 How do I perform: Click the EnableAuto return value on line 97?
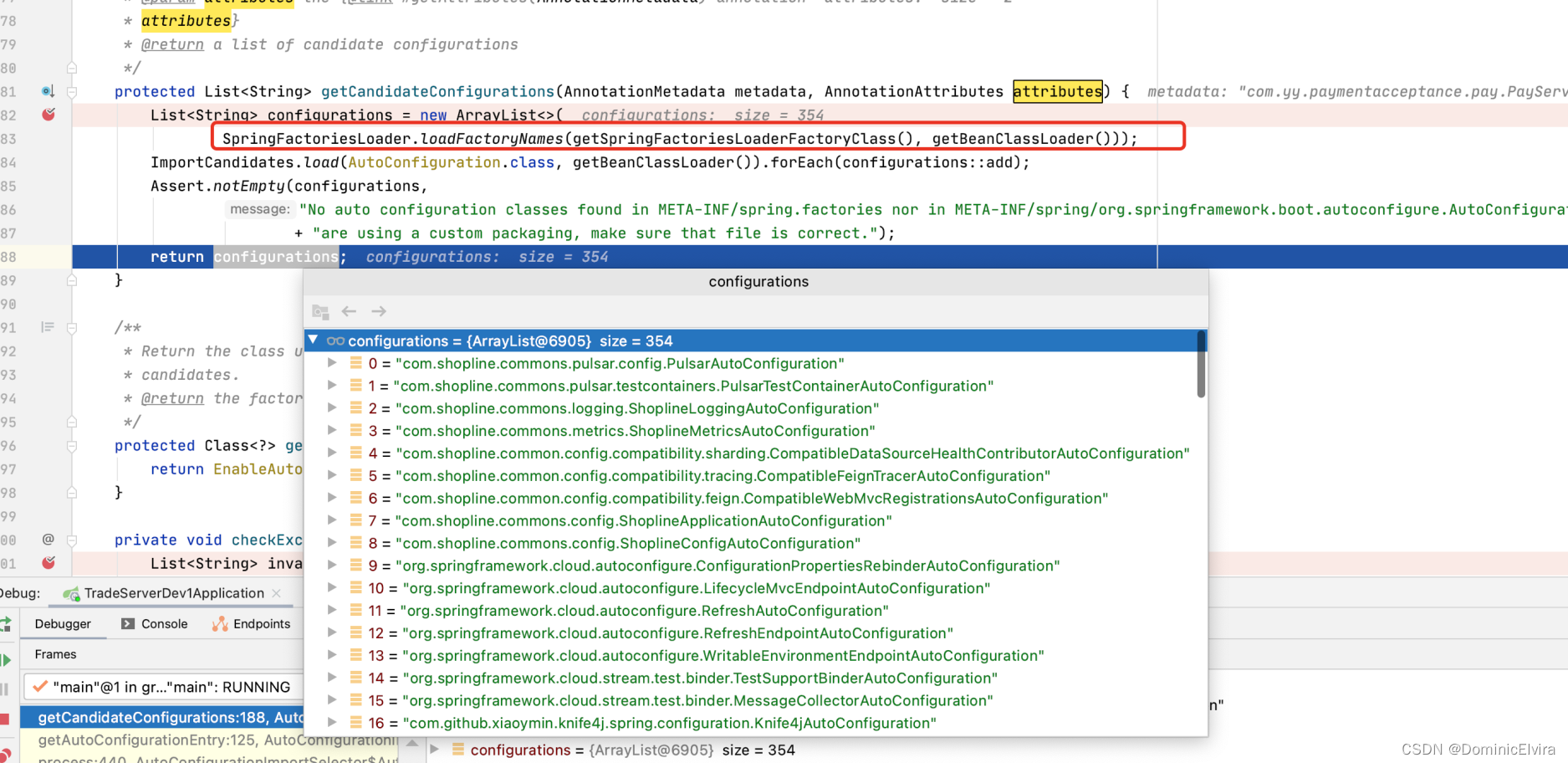click(258, 469)
